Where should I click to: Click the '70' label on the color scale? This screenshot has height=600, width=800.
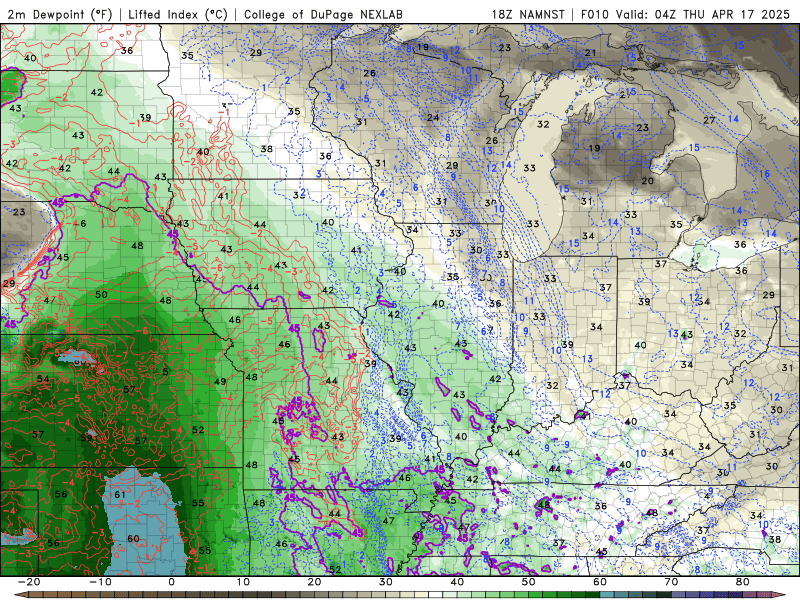coord(671,582)
